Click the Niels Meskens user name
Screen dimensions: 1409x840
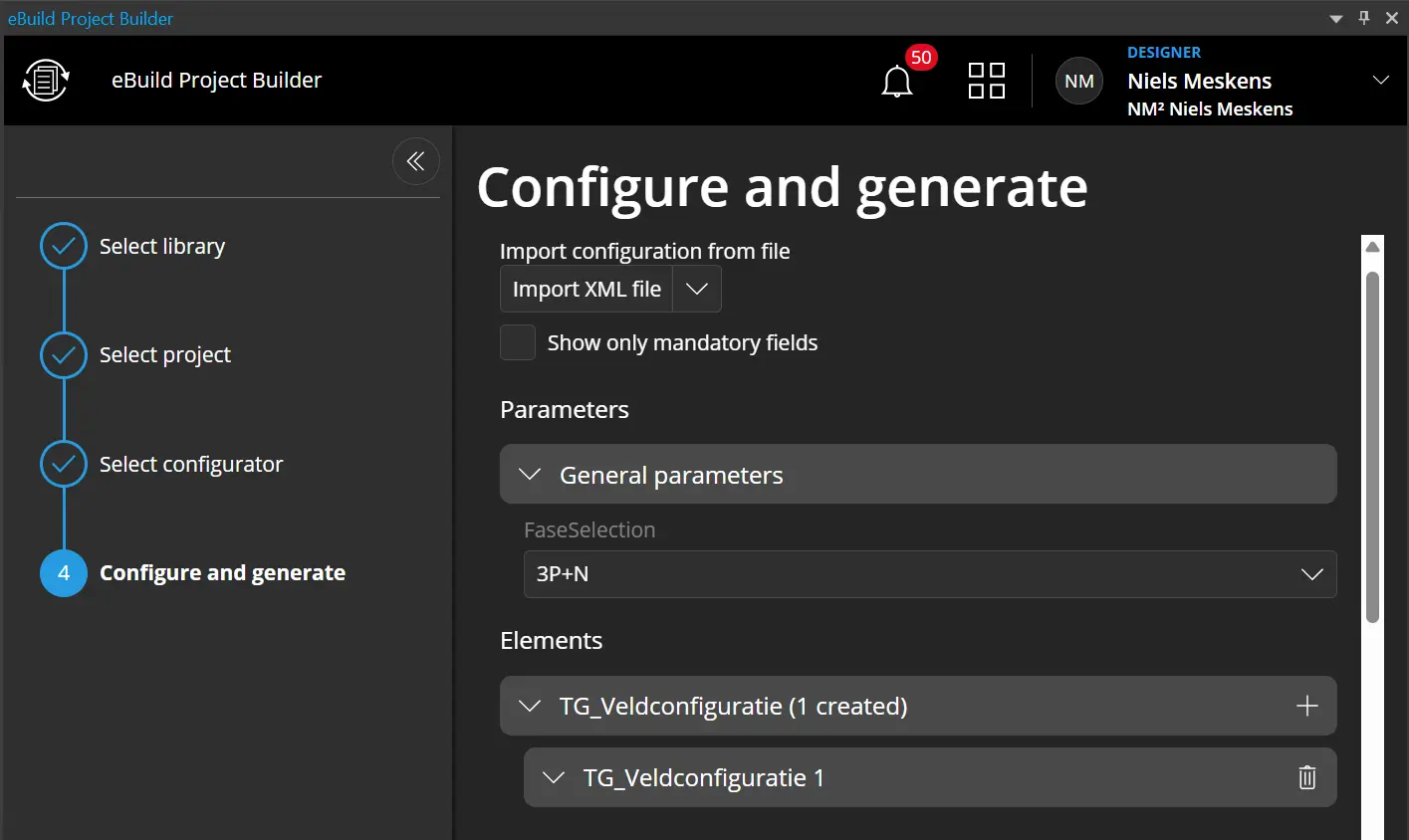tap(1199, 81)
